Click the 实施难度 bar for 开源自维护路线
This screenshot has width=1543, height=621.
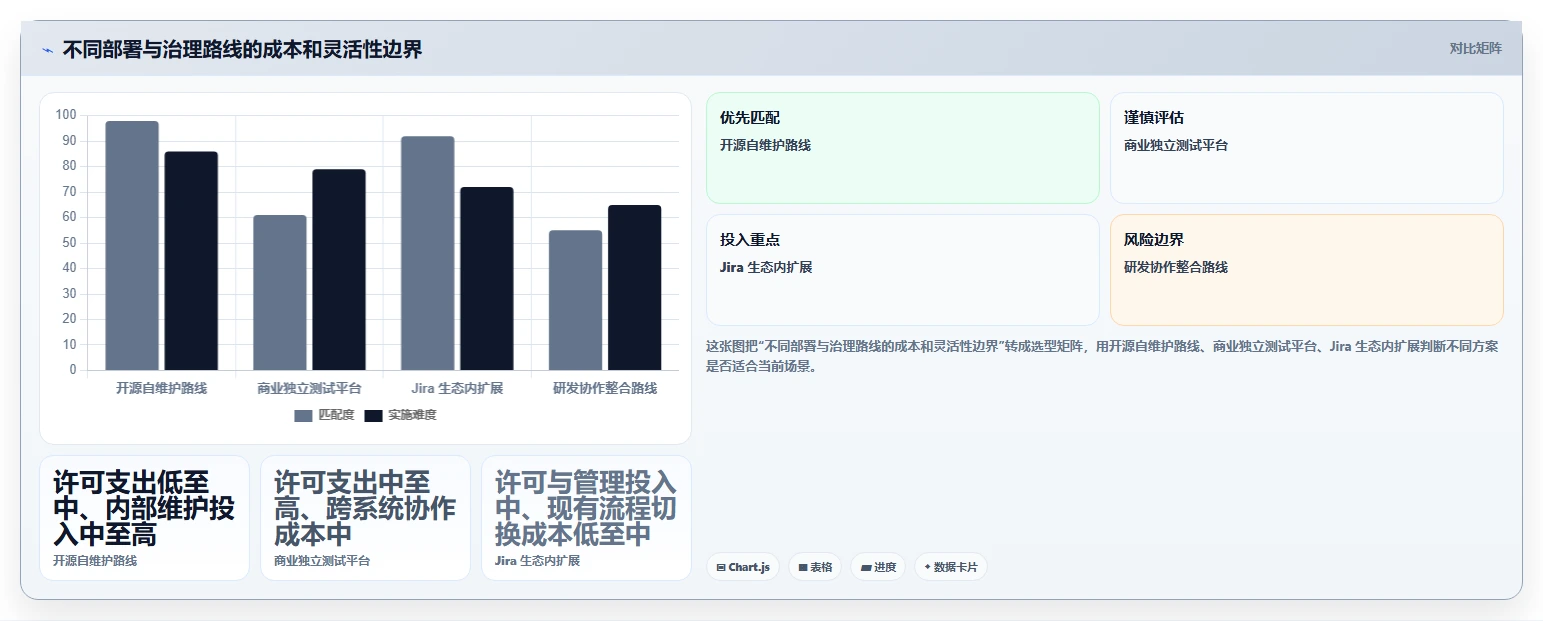(191, 261)
